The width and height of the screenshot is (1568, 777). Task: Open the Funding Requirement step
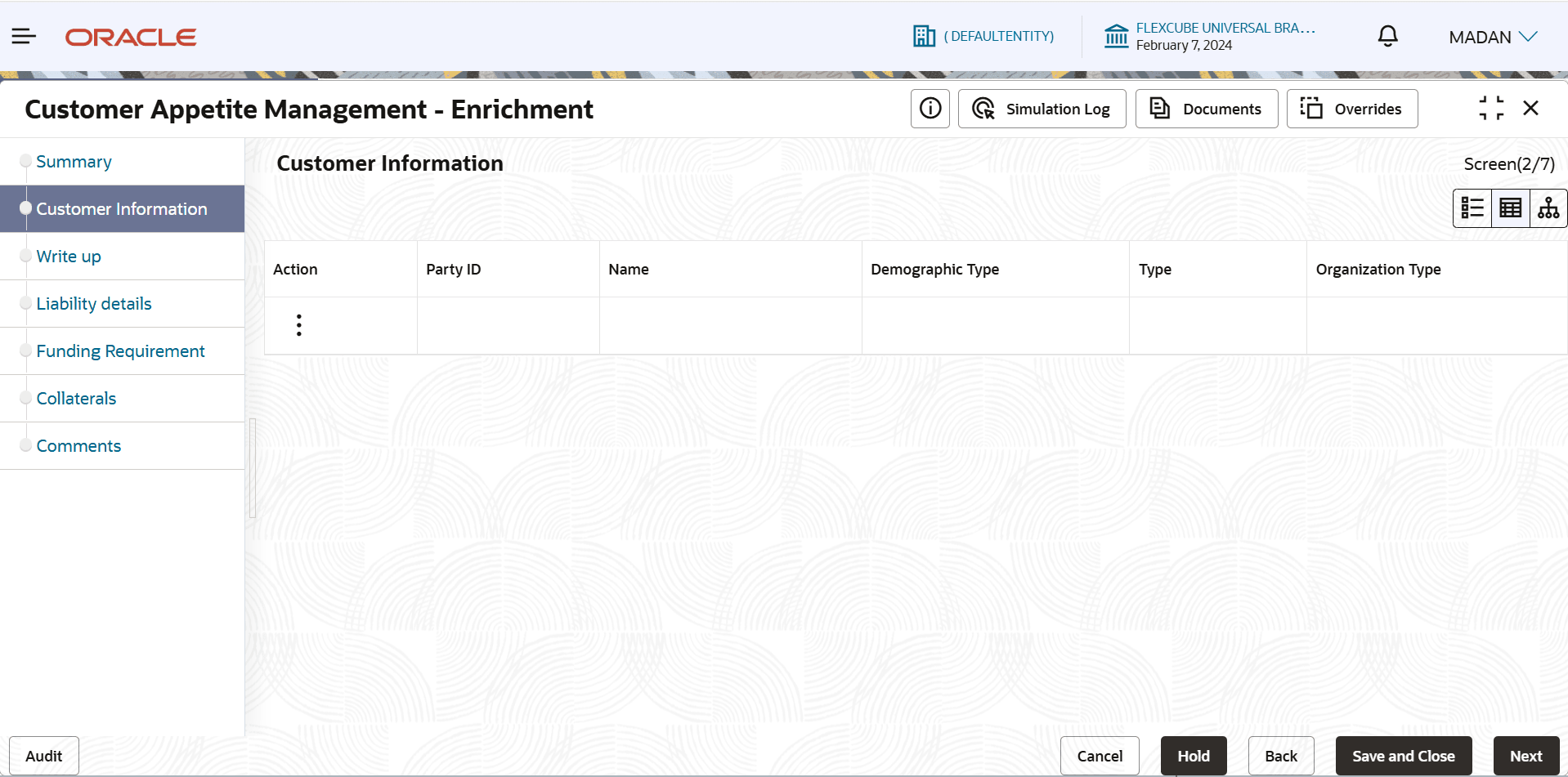(x=123, y=351)
